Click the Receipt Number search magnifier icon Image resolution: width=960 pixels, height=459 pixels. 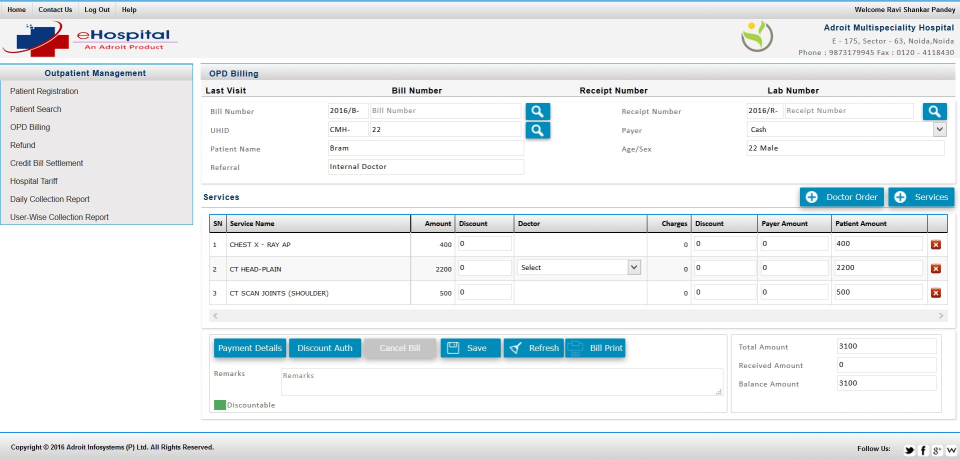click(934, 111)
